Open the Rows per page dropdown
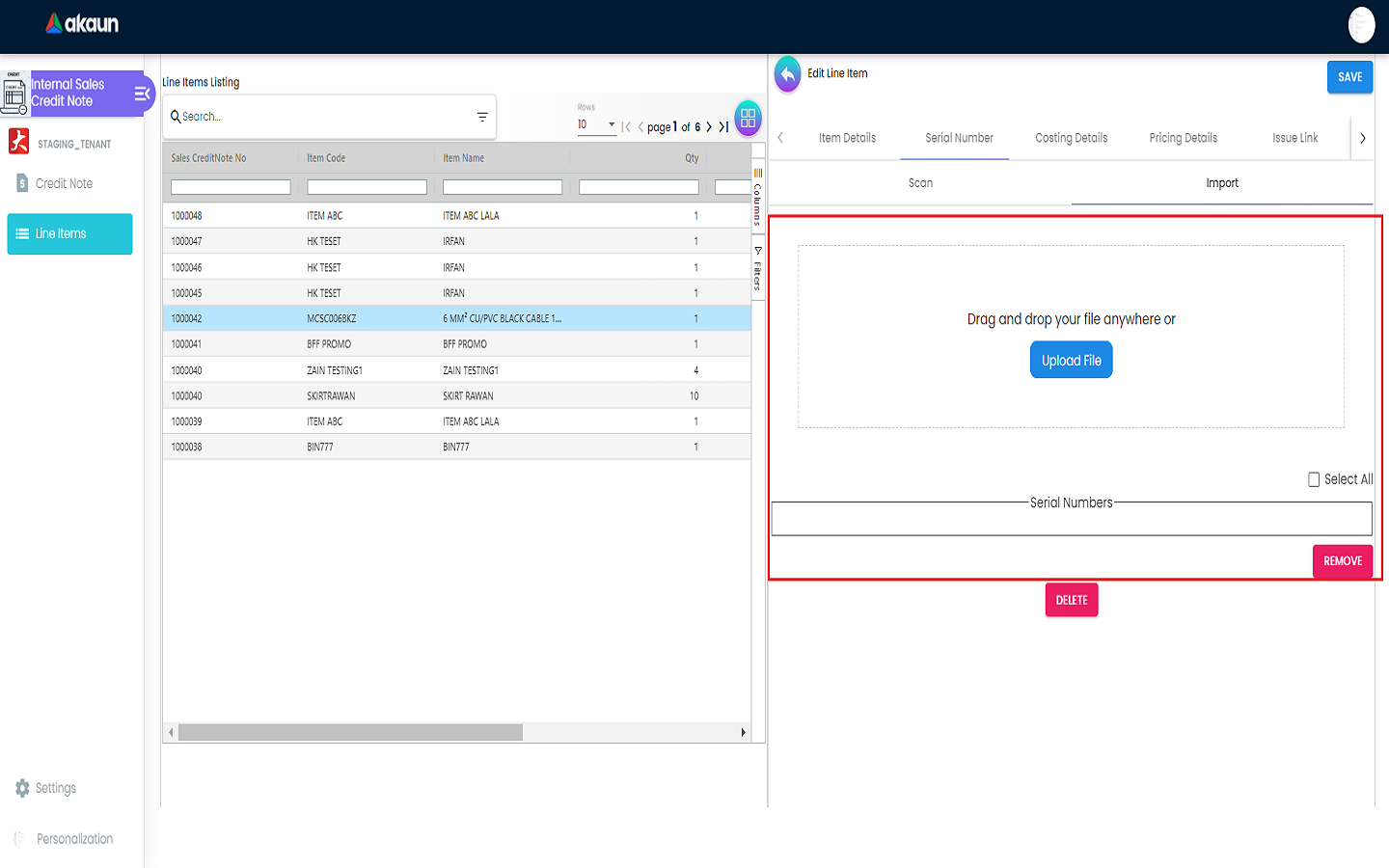This screenshot has height=868, width=1389. pyautogui.click(x=596, y=124)
